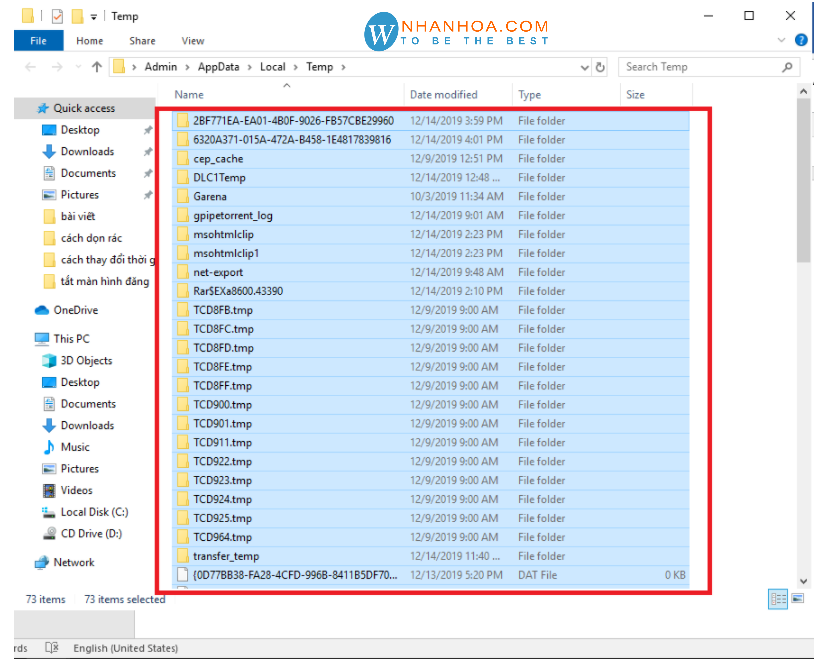Navigate up to the Local folder with the Up arrow
The width and height of the screenshot is (822, 663).
point(96,66)
